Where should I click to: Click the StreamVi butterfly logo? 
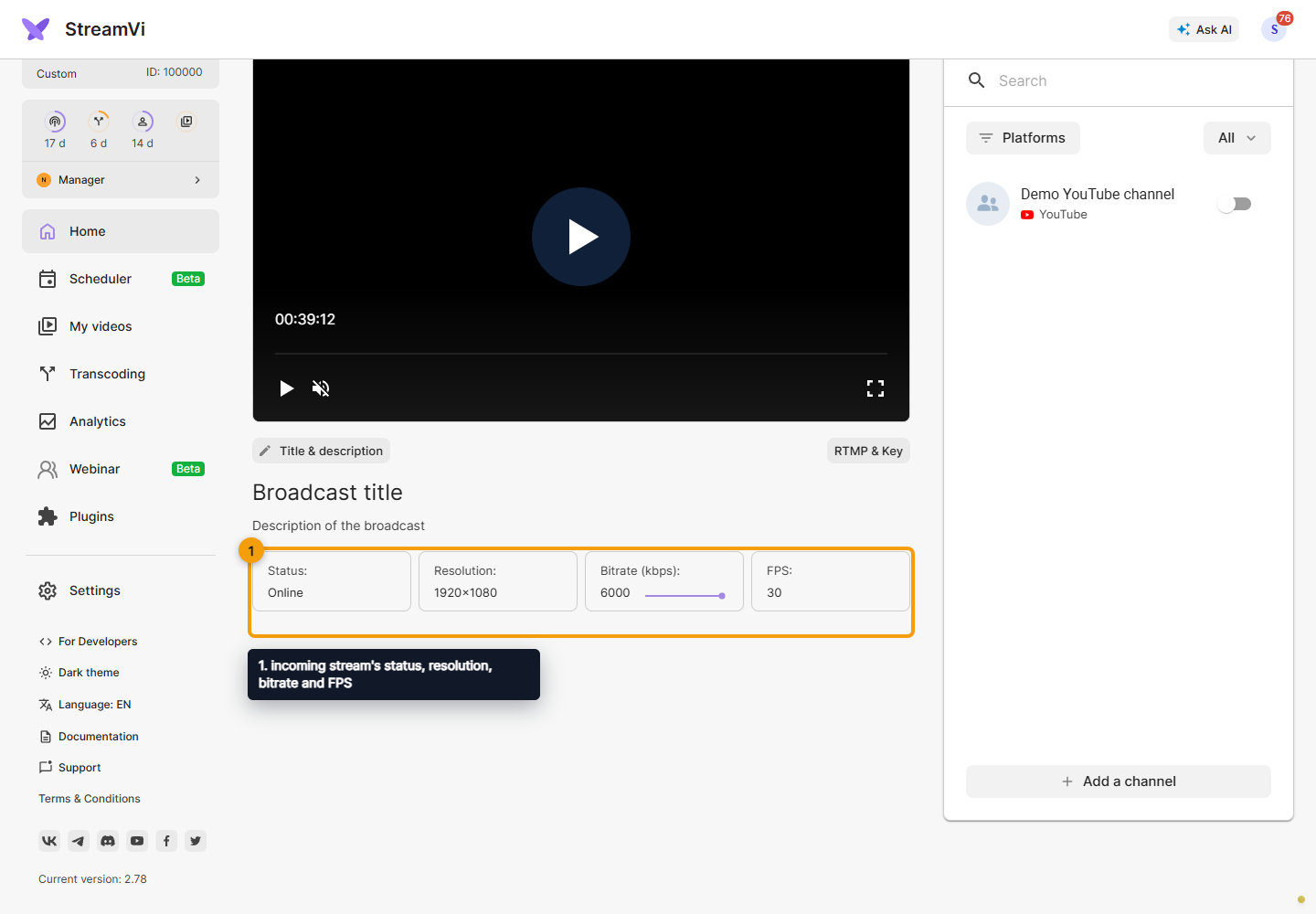pyautogui.click(x=36, y=29)
